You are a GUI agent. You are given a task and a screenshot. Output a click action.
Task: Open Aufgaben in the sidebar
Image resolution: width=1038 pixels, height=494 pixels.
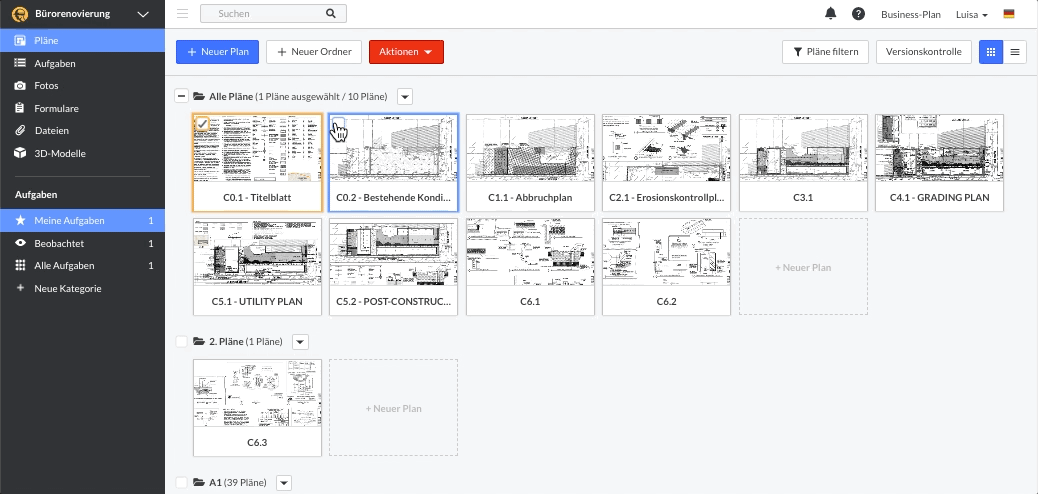pos(82,64)
